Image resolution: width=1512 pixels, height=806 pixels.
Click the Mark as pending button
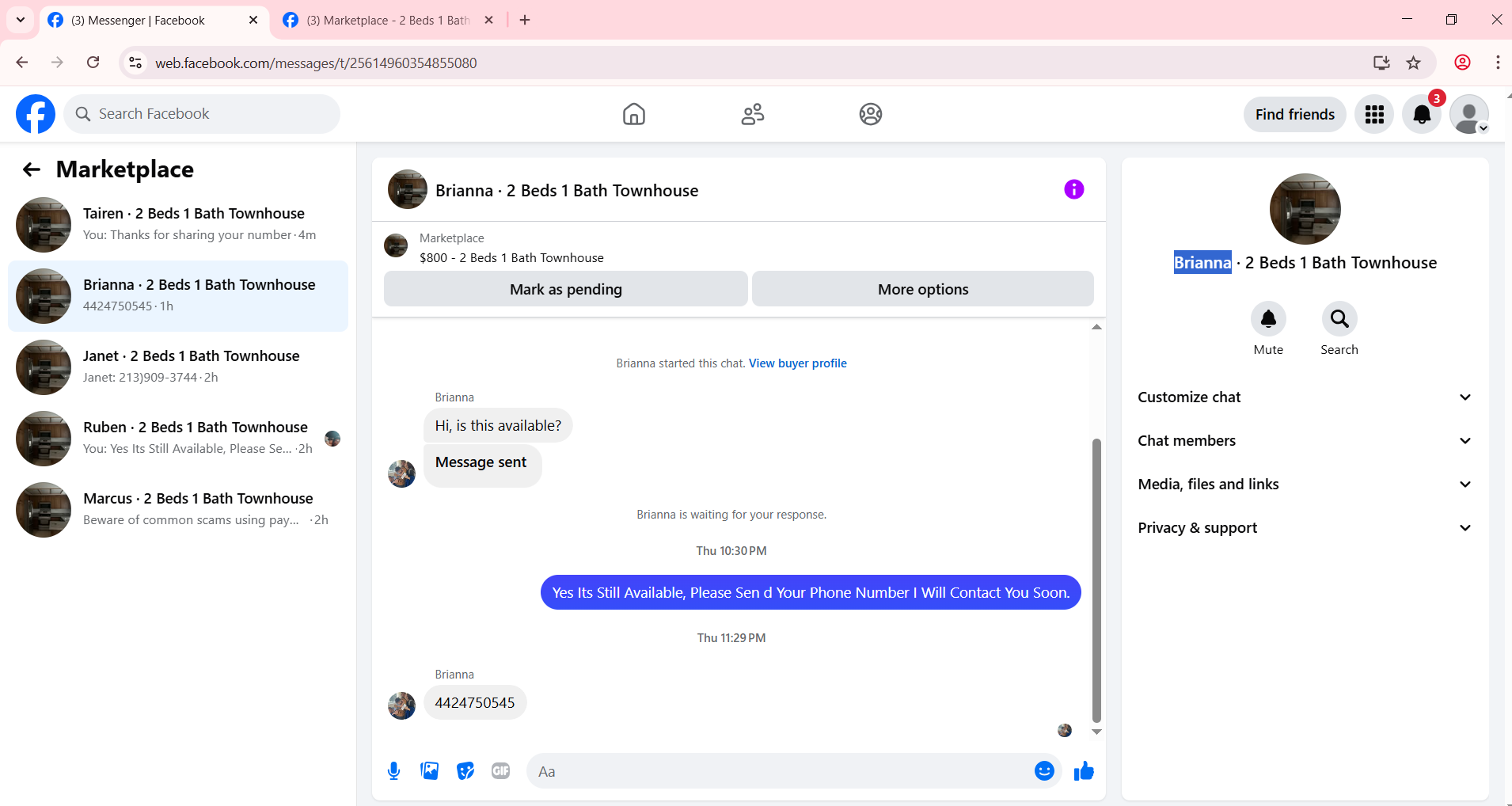(x=566, y=289)
